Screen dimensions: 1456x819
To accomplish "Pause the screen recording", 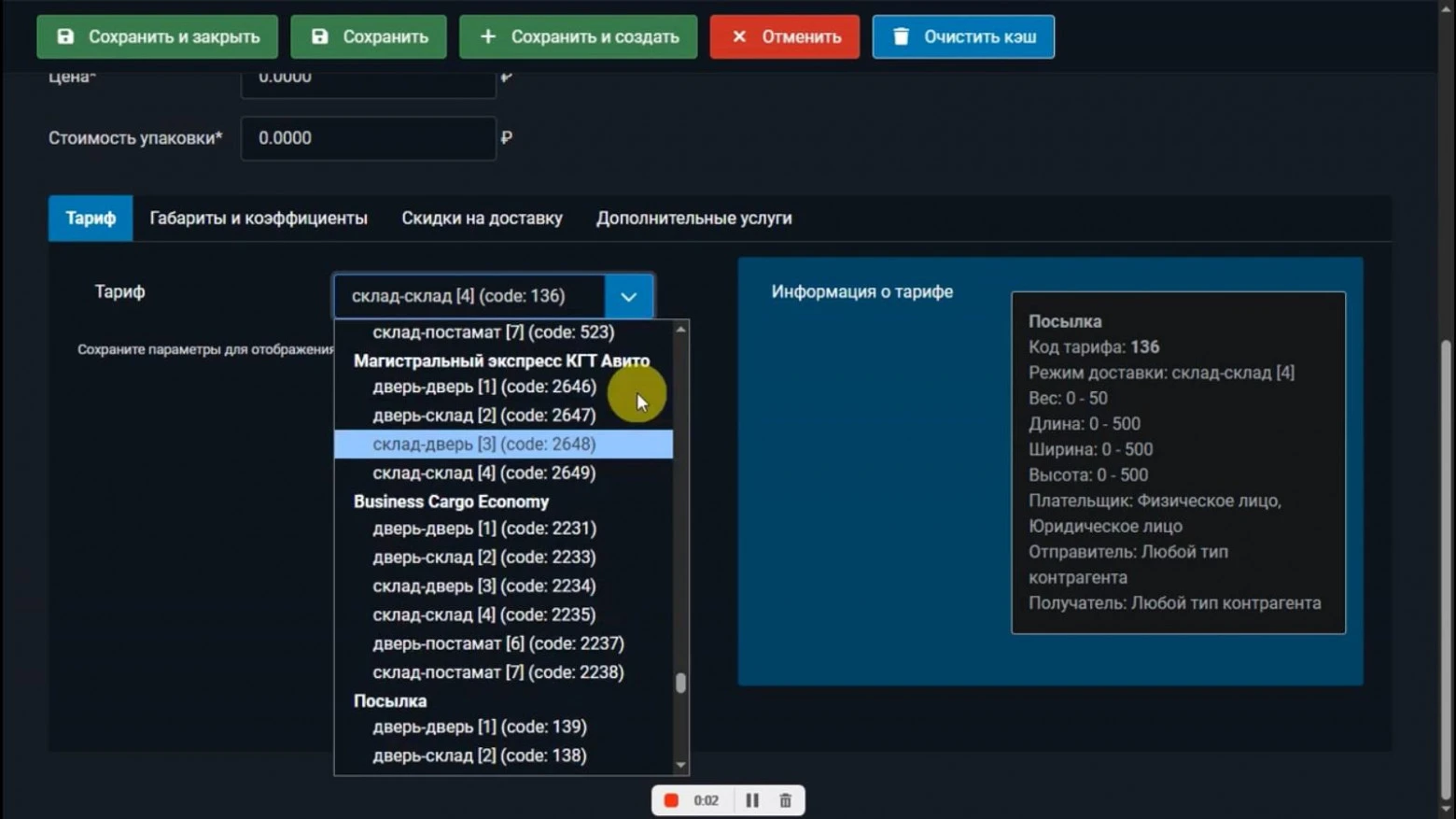I will (x=752, y=800).
